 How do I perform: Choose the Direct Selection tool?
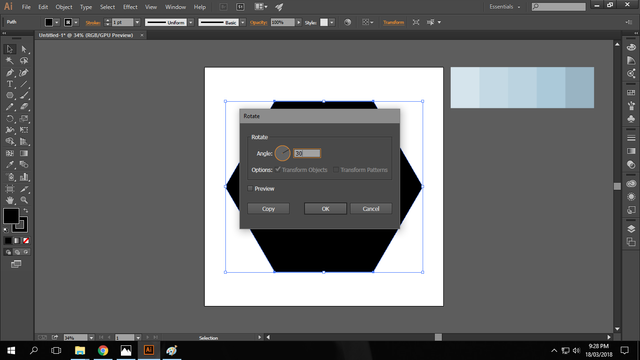(24, 49)
